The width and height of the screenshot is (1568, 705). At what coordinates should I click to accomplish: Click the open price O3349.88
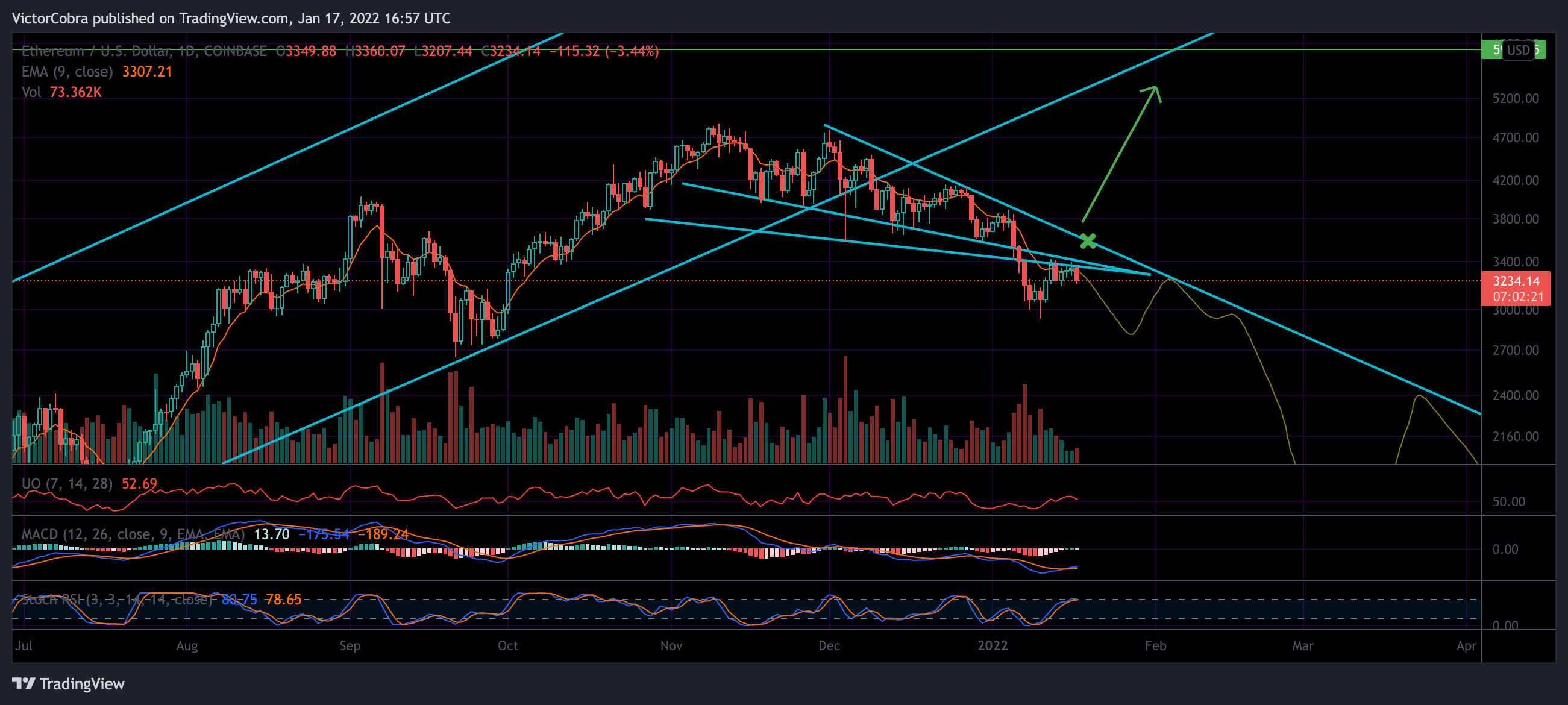306,51
